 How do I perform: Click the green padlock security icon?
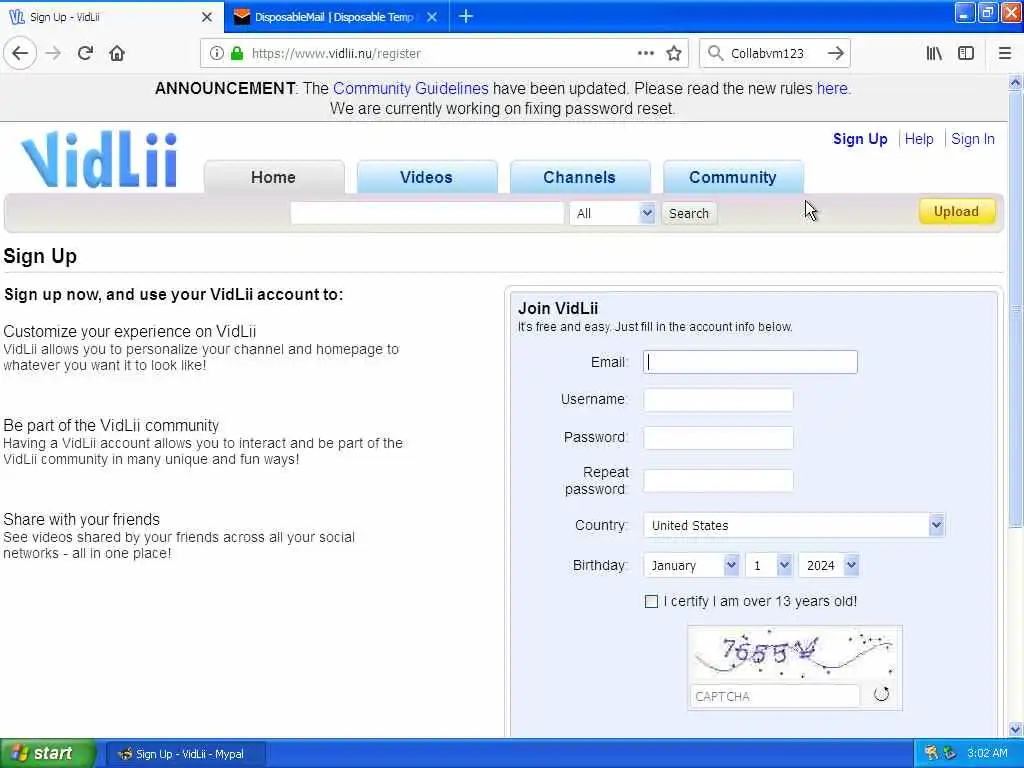point(237,54)
